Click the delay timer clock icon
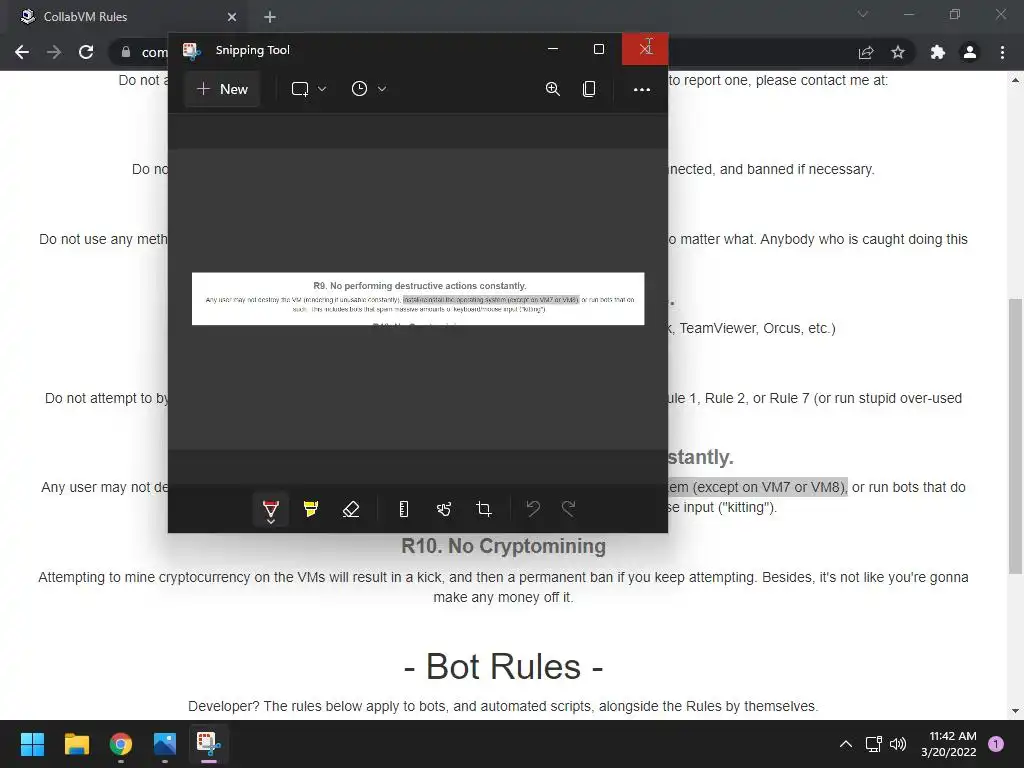Image resolution: width=1024 pixels, height=768 pixels. coord(359,89)
